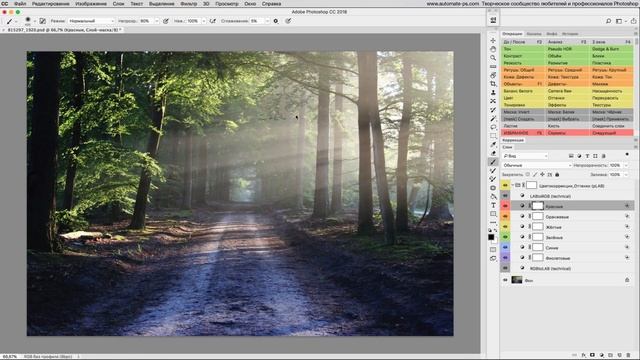Switch to the Операции tab
This screenshot has width=640, height=360.
click(512, 34)
